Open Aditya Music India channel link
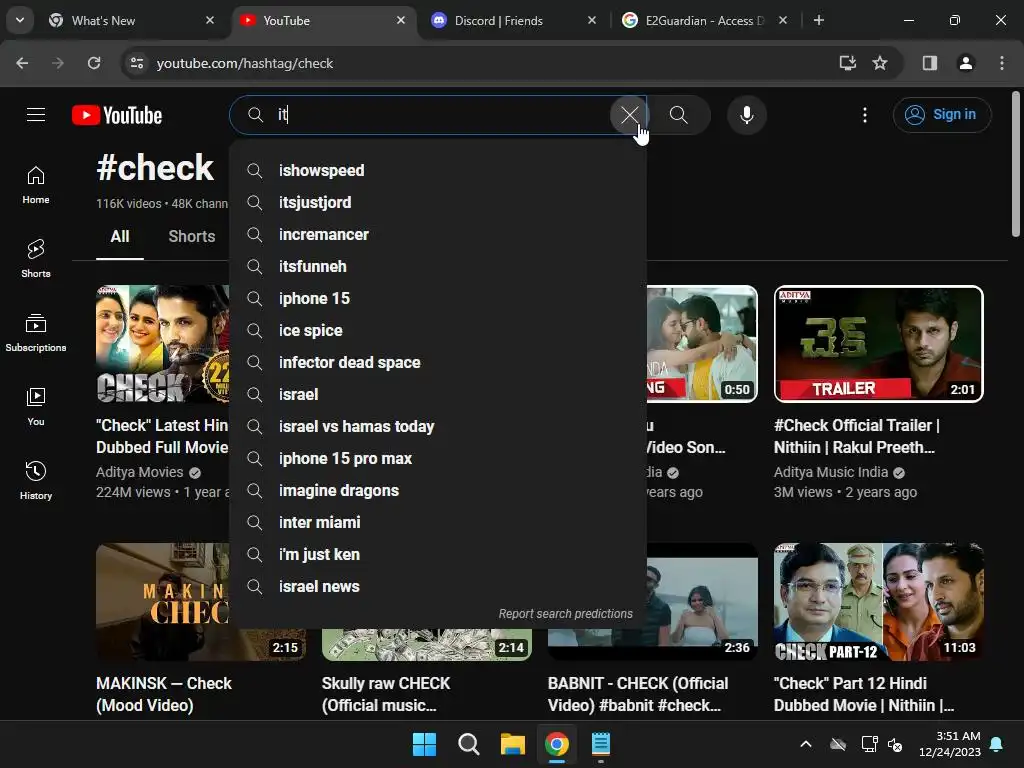This screenshot has height=768, width=1024. (x=831, y=472)
